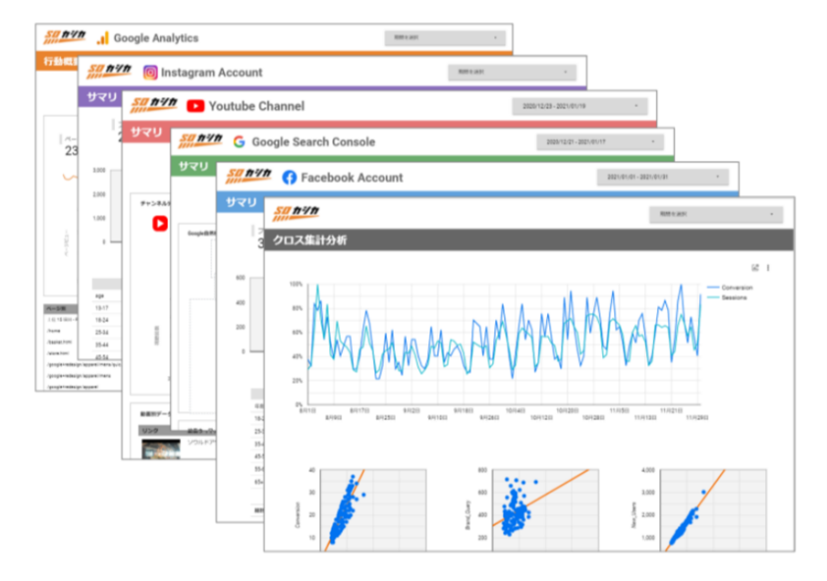Click the Instagram logo icon
The height and width of the screenshot is (581, 827).
tap(150, 72)
